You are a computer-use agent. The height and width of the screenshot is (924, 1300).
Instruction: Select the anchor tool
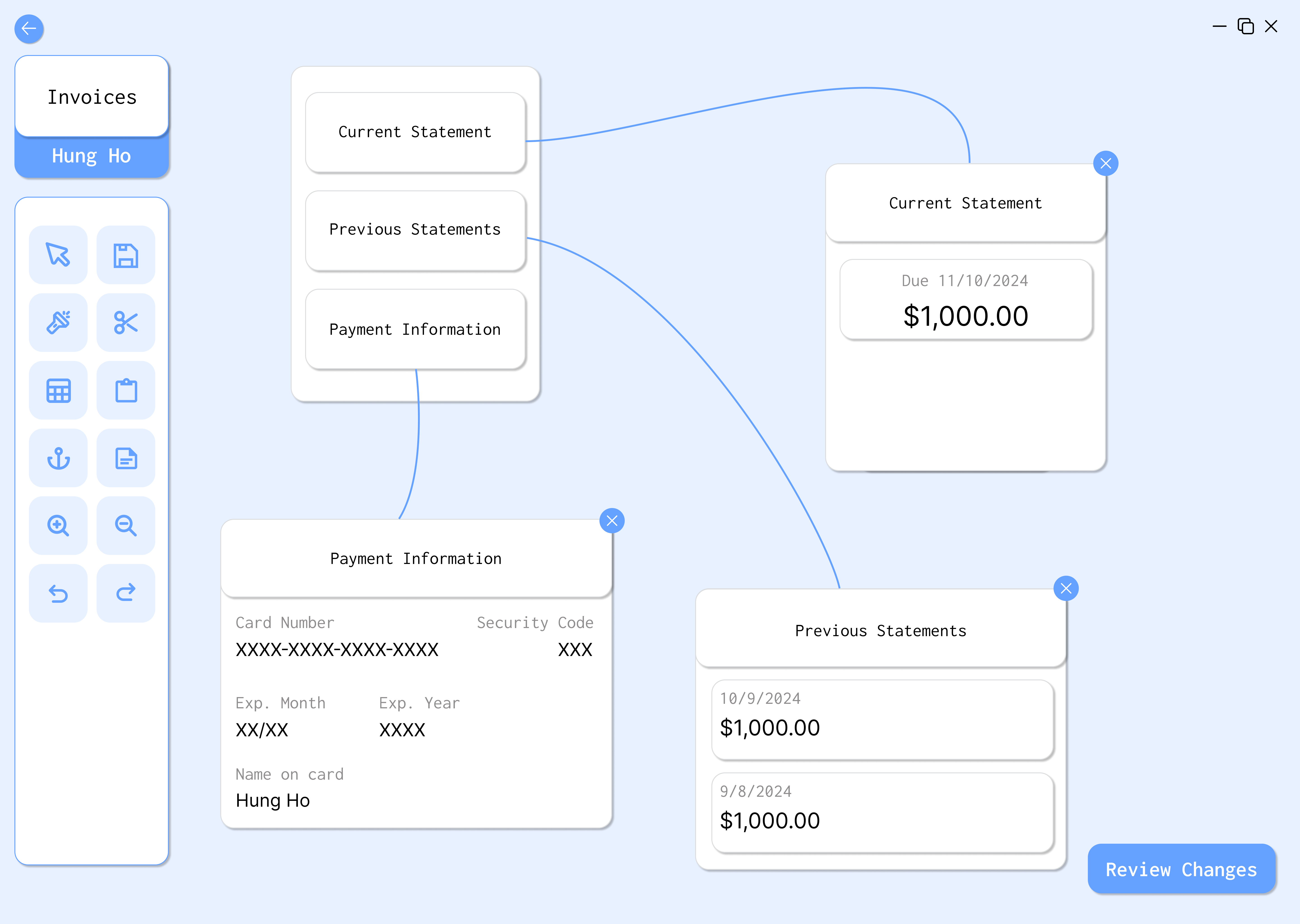tap(58, 458)
